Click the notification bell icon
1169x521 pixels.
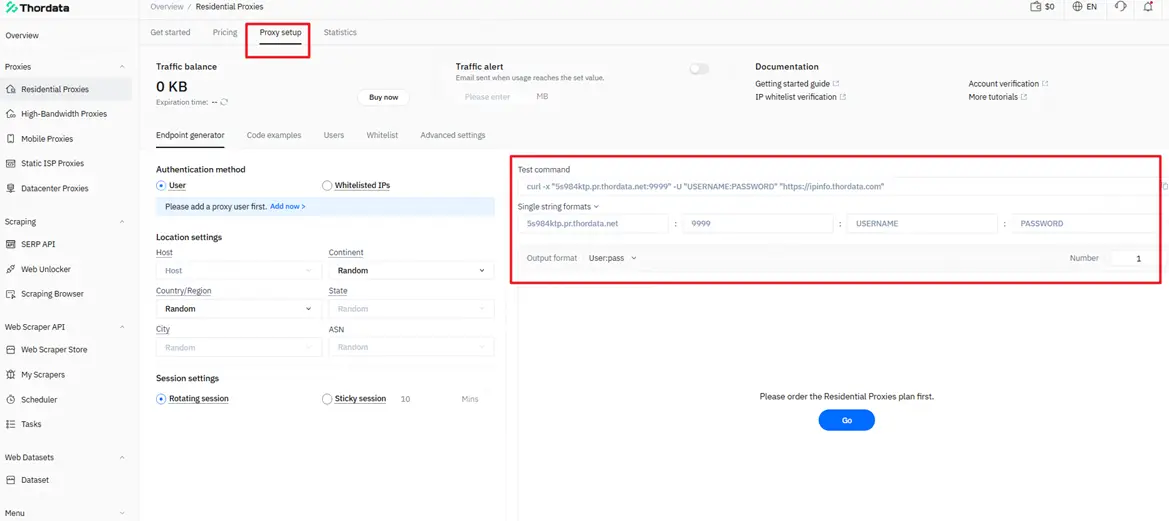point(1148,7)
